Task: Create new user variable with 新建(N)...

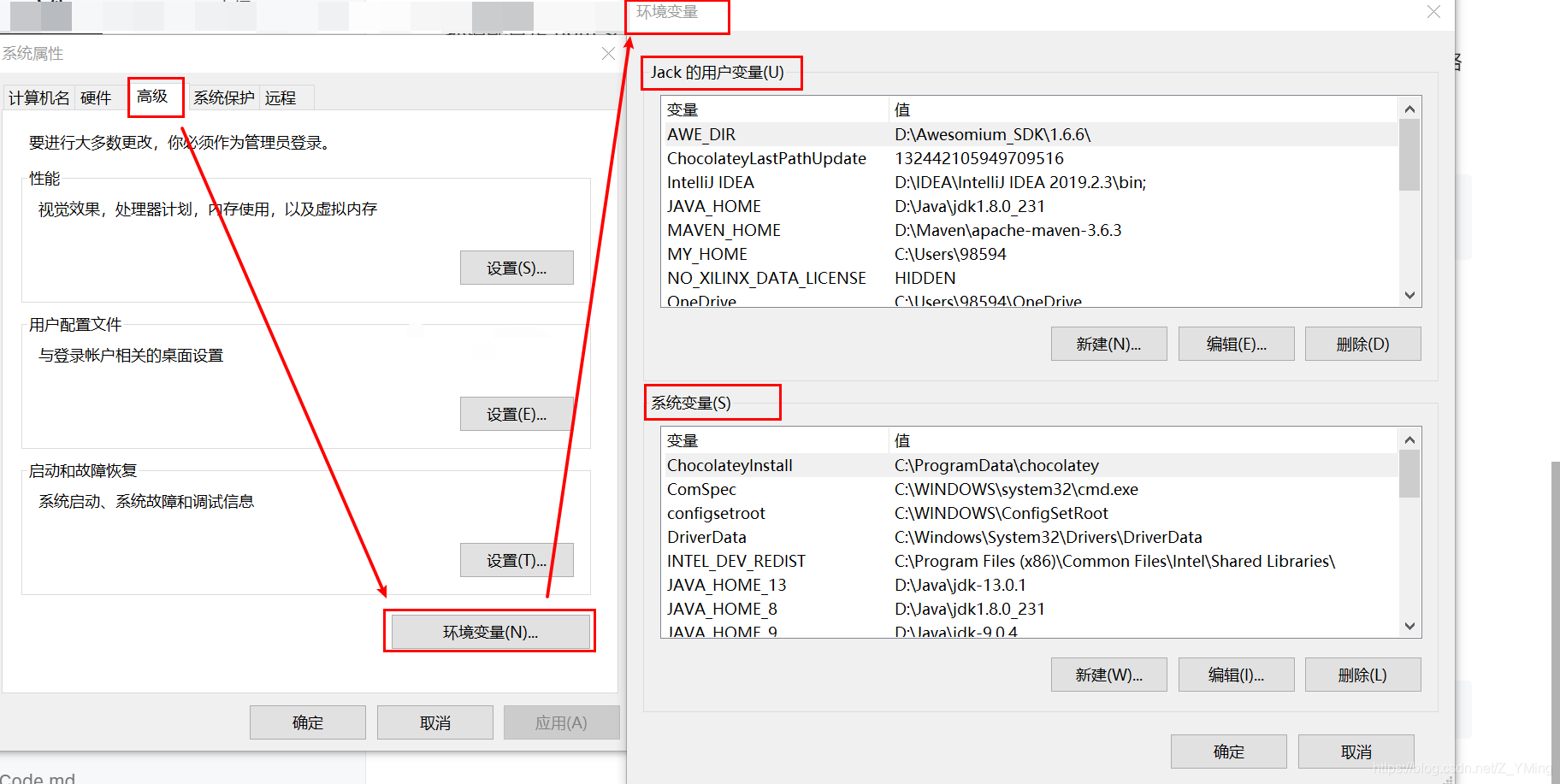Action: click(x=1108, y=344)
